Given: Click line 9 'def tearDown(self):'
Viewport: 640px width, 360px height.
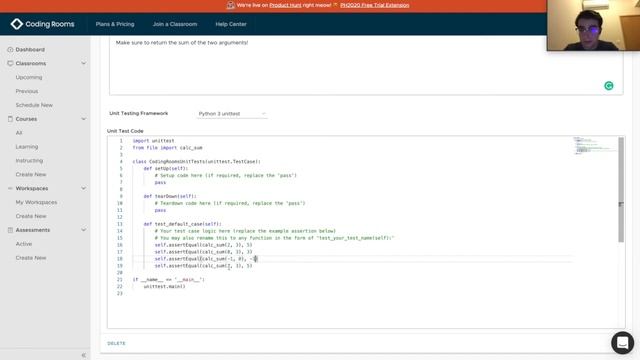Looking at the screenshot, I should (170, 196).
